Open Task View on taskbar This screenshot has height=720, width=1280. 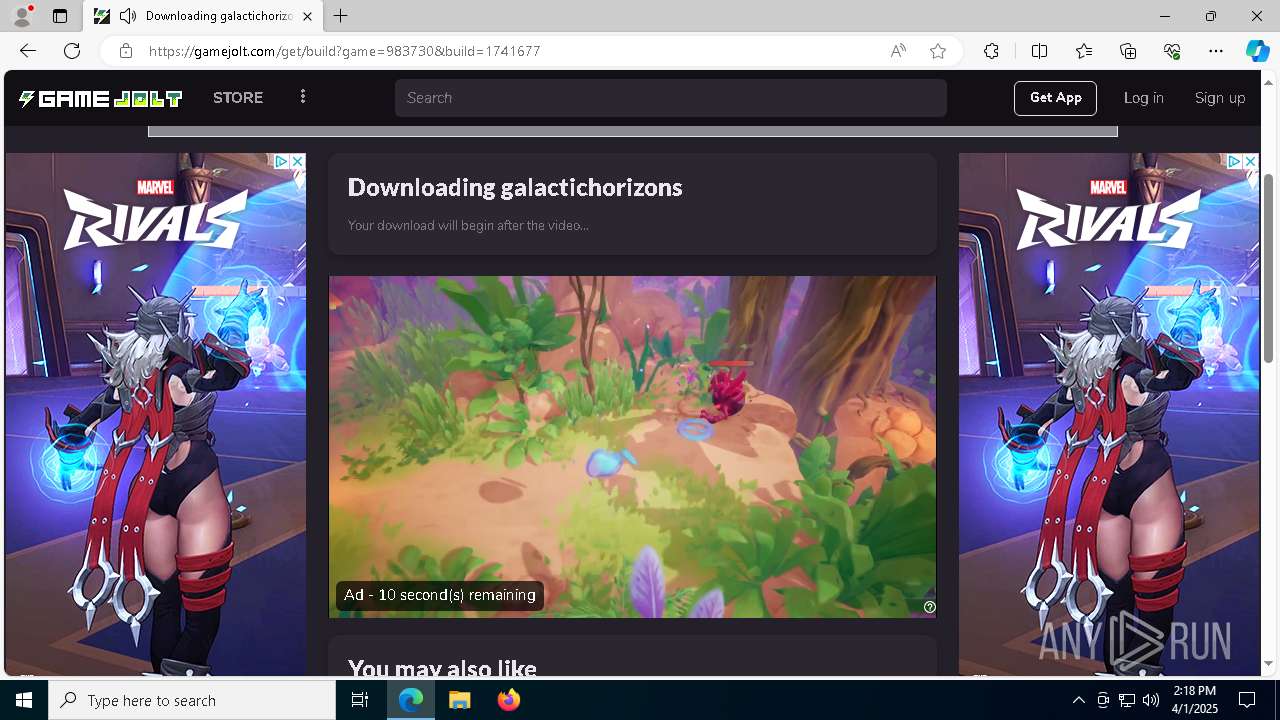pos(360,700)
